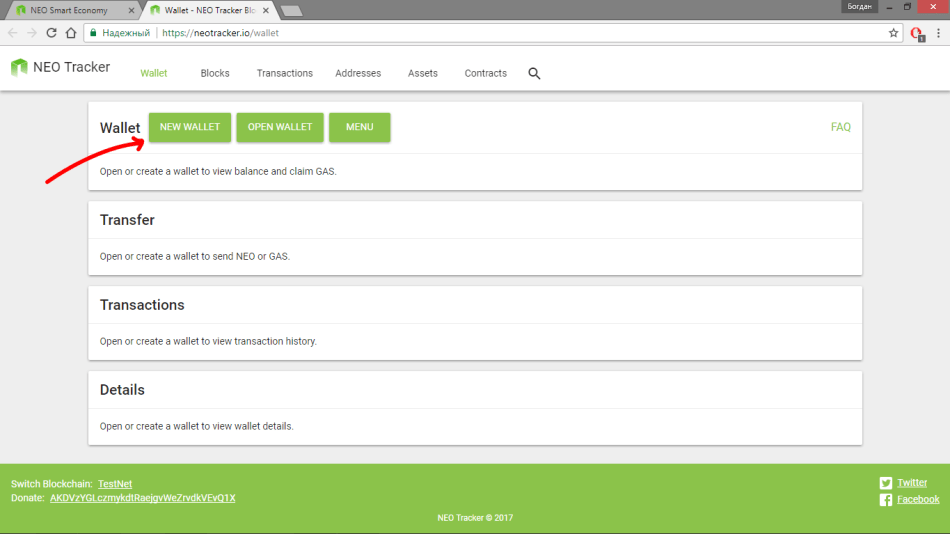
Task: Click the browser reload icon
Action: pyautogui.click(x=51, y=33)
